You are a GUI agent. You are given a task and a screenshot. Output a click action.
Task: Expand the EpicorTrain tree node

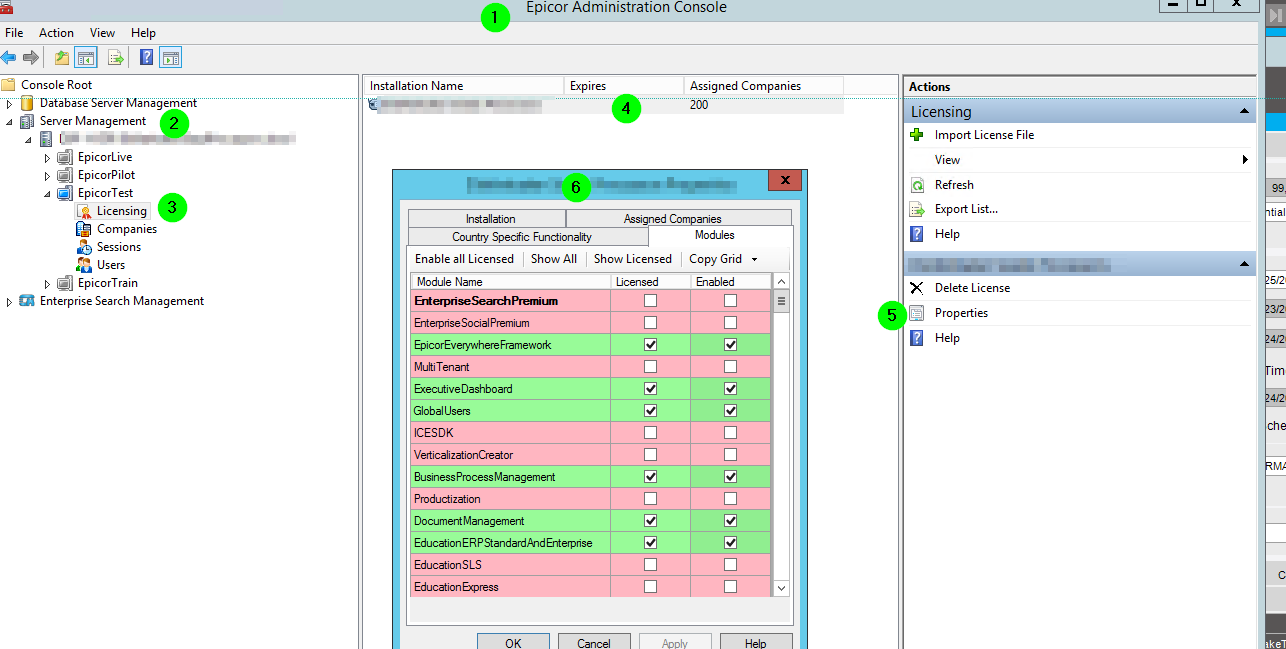47,284
